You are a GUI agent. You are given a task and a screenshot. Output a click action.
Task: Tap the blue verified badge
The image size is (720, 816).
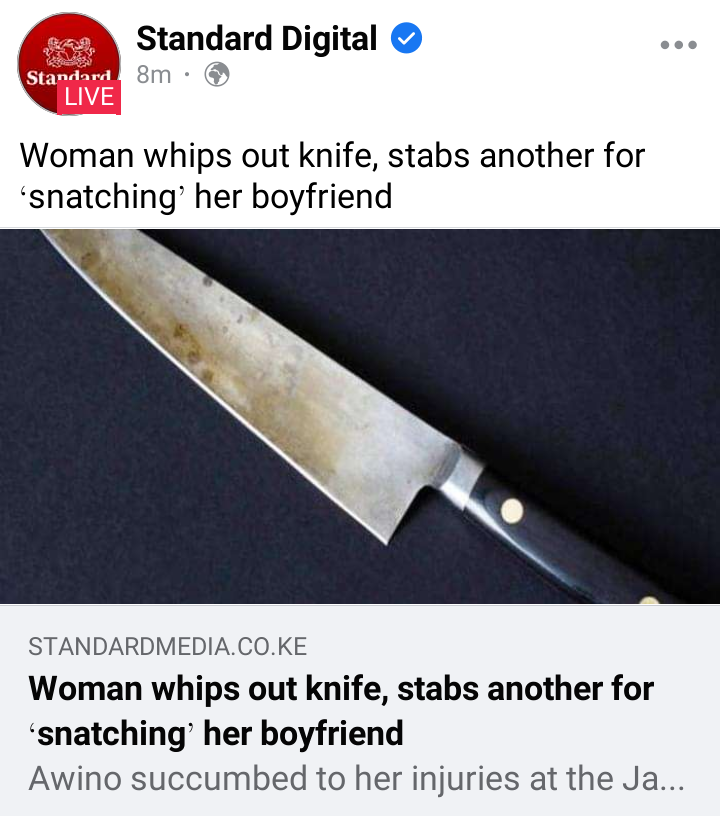coord(406,38)
